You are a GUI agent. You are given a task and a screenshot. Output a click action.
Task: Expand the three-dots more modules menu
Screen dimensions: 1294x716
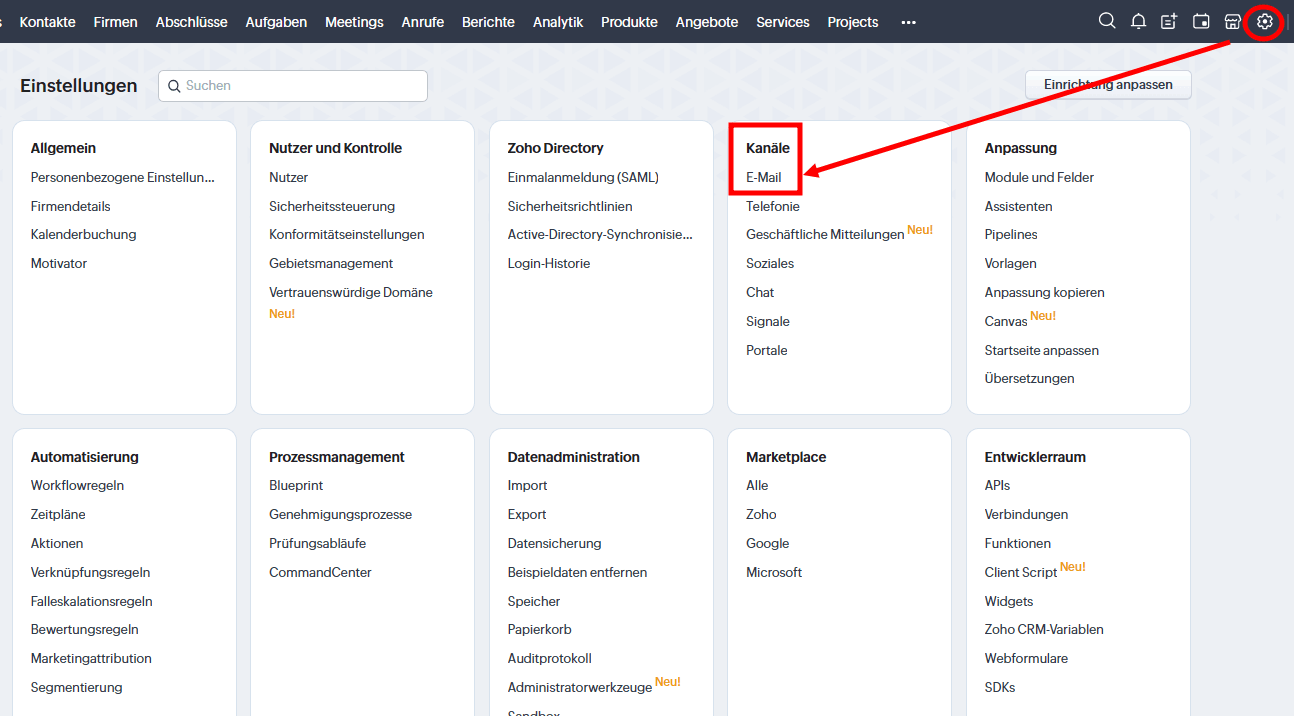point(908,22)
